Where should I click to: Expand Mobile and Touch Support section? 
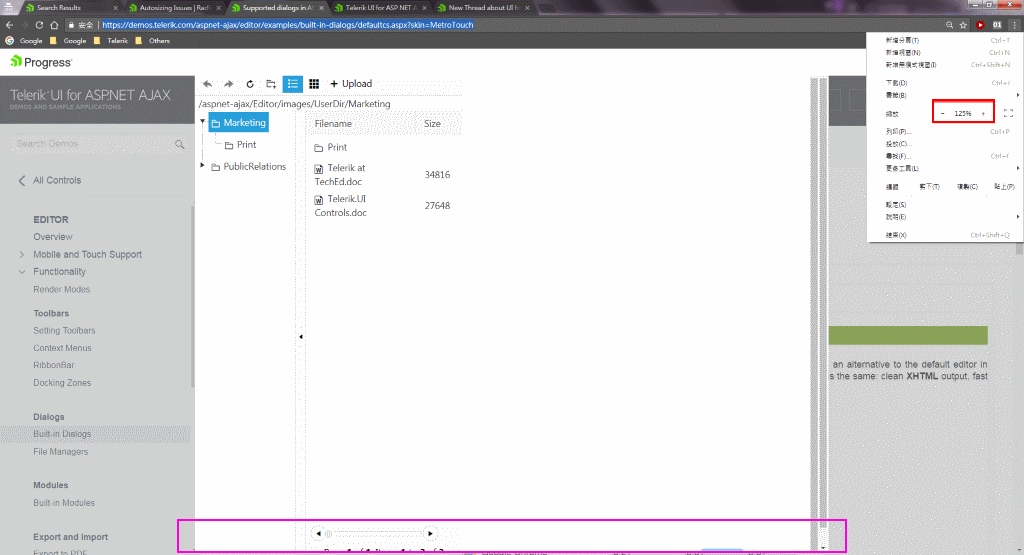22,255
